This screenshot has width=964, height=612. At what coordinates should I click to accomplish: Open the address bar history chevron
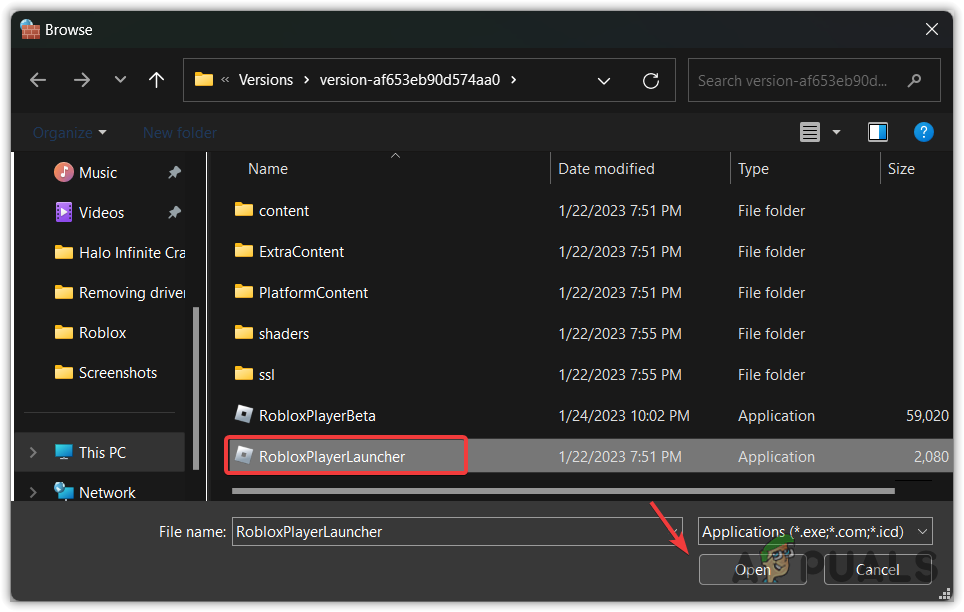click(604, 80)
